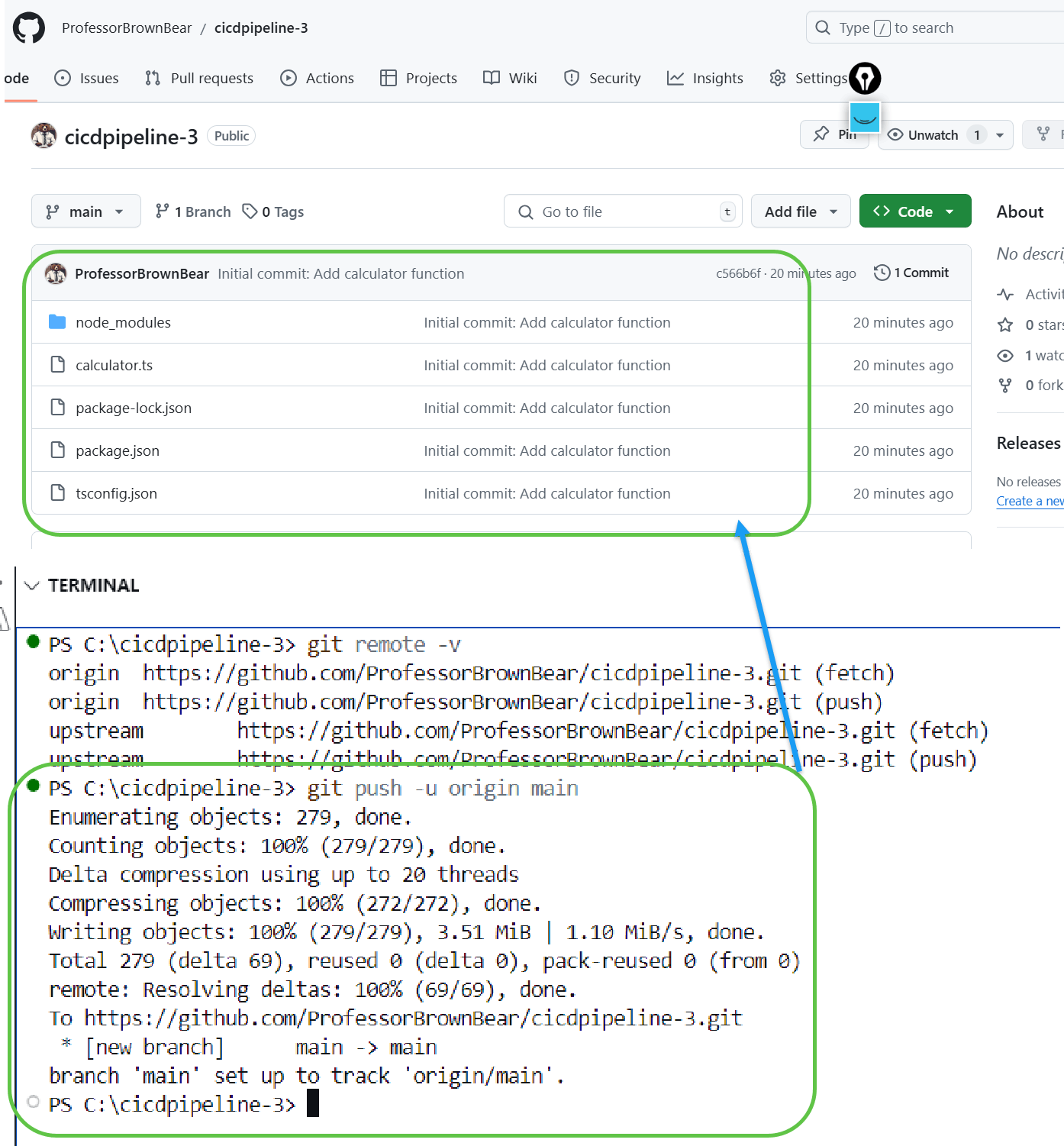The height and width of the screenshot is (1146, 1064).
Task: Open the Releases heading link
Action: pyautogui.click(x=1029, y=443)
